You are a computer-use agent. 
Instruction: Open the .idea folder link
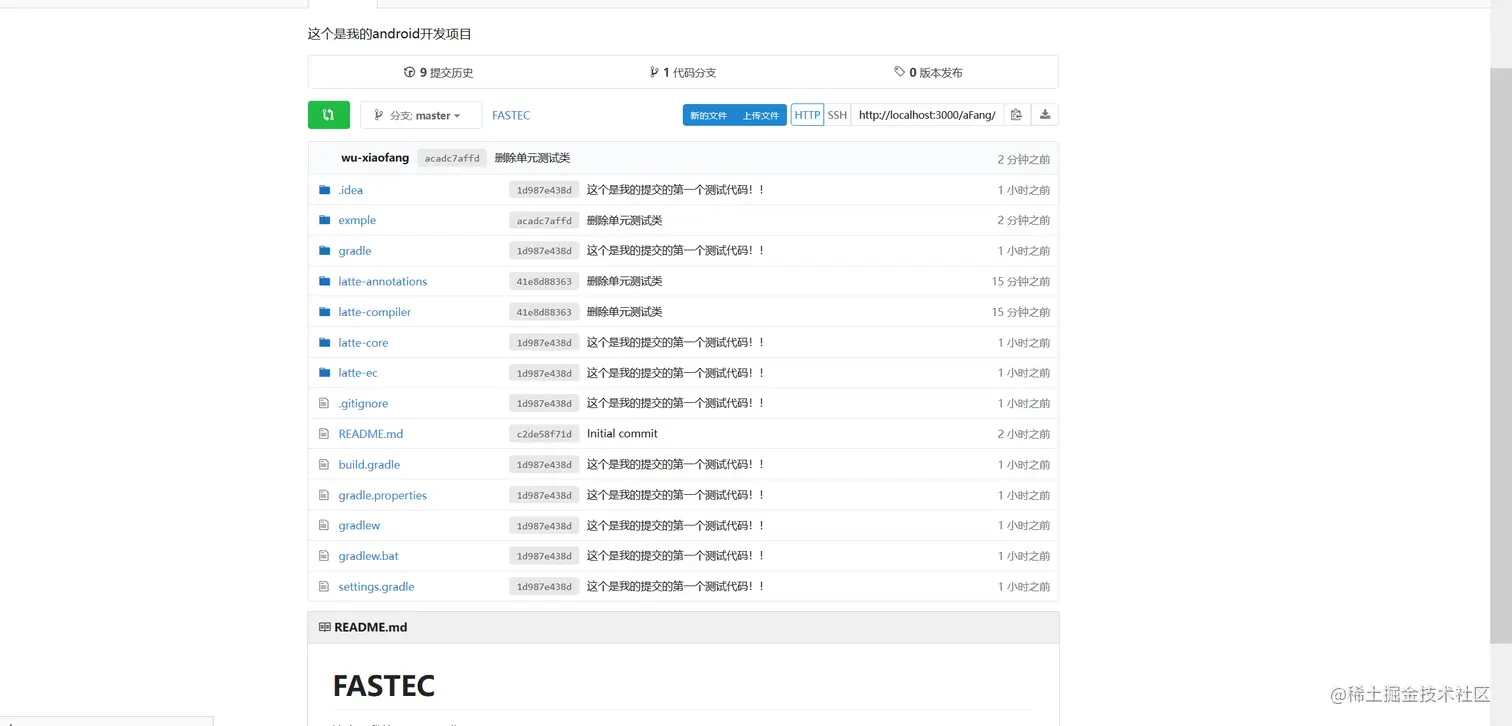click(x=351, y=190)
